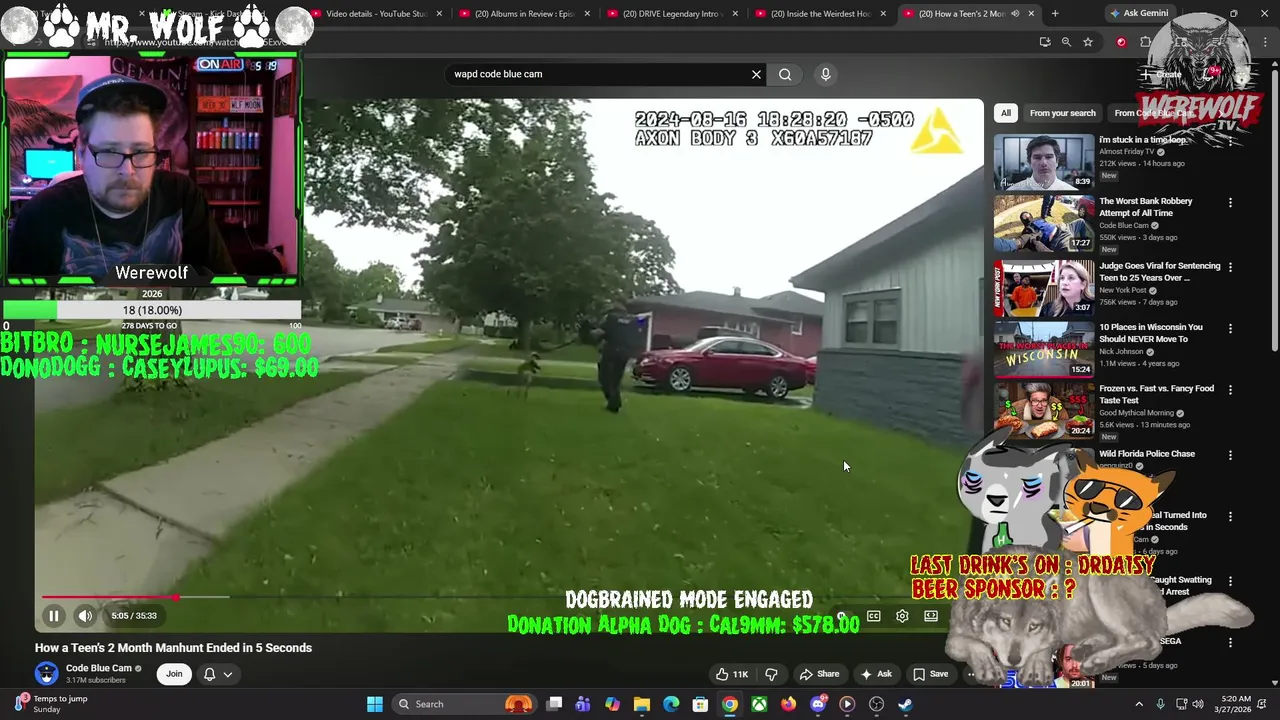
Task: Toggle tab audio mute on active tab
Action: point(1015,14)
